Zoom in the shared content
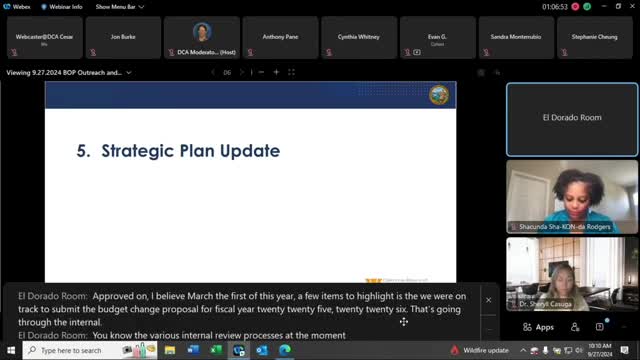The height and width of the screenshot is (360, 640). pos(276,72)
